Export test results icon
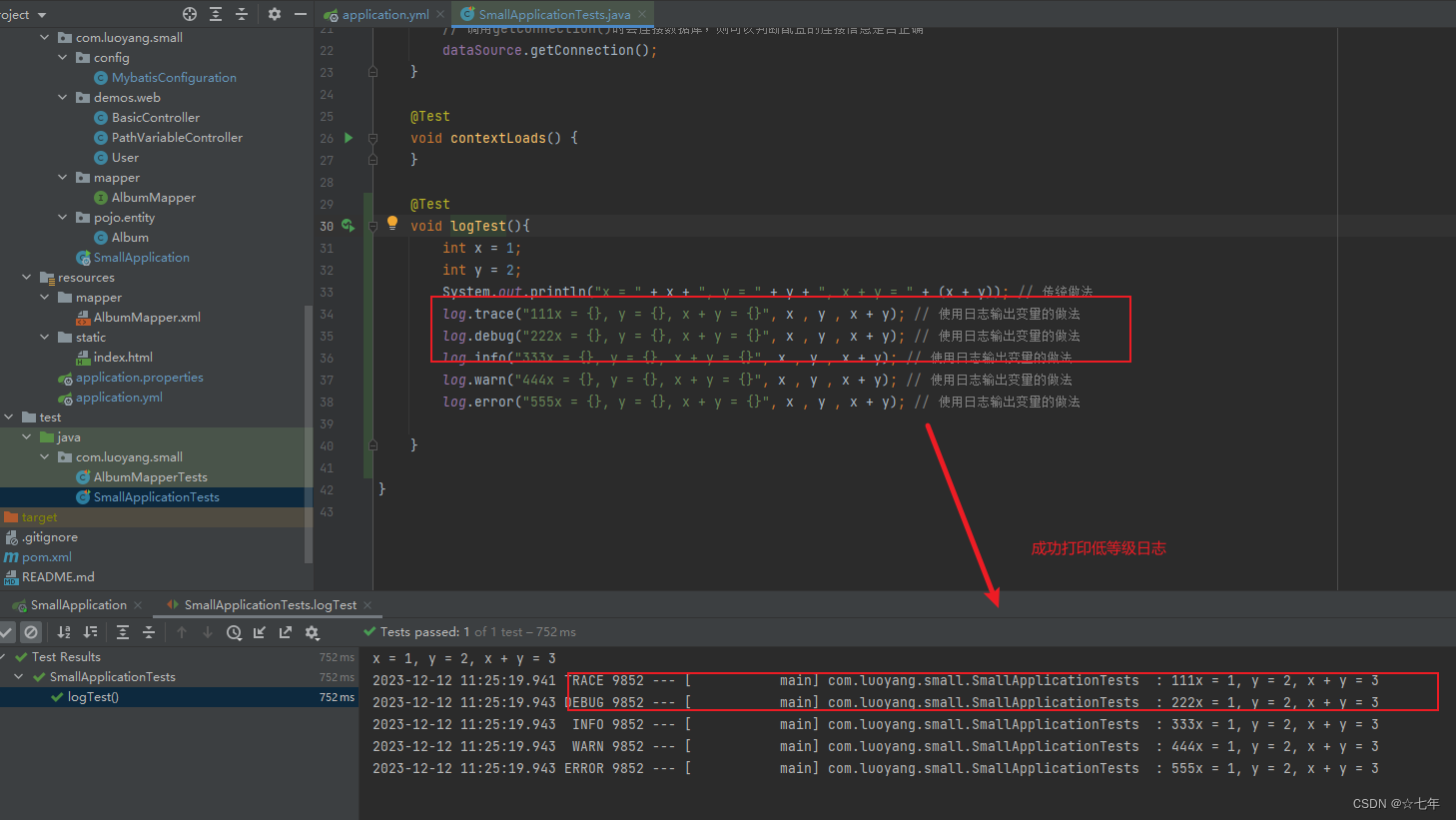1456x820 pixels. (x=286, y=632)
